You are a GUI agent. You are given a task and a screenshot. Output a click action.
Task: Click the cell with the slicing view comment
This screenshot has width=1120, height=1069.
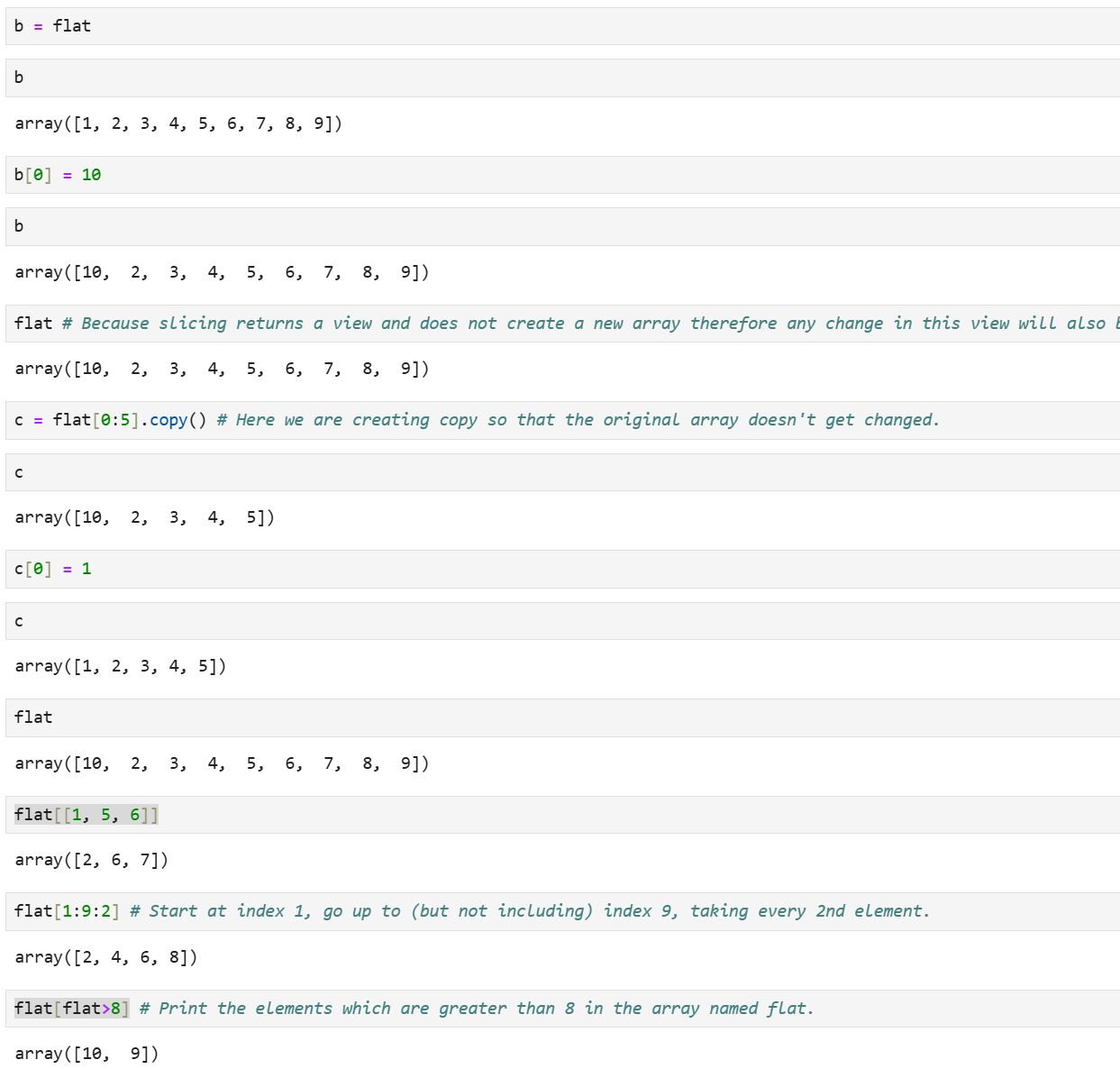click(x=541, y=324)
